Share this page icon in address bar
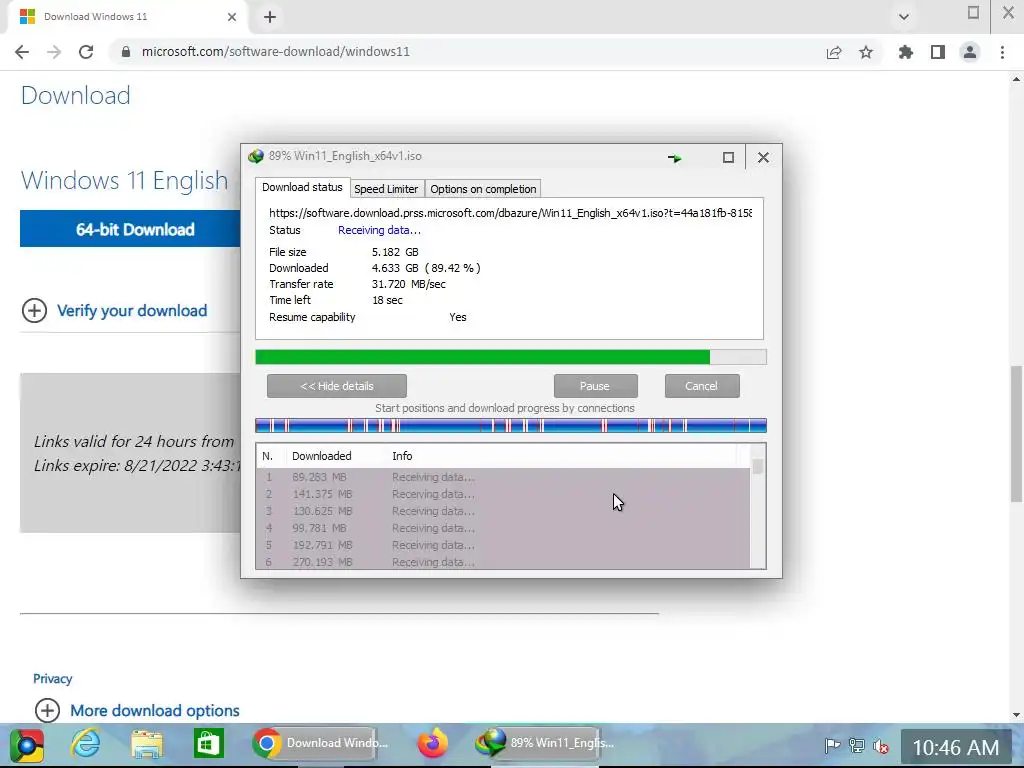The height and width of the screenshot is (768, 1024). 834,52
